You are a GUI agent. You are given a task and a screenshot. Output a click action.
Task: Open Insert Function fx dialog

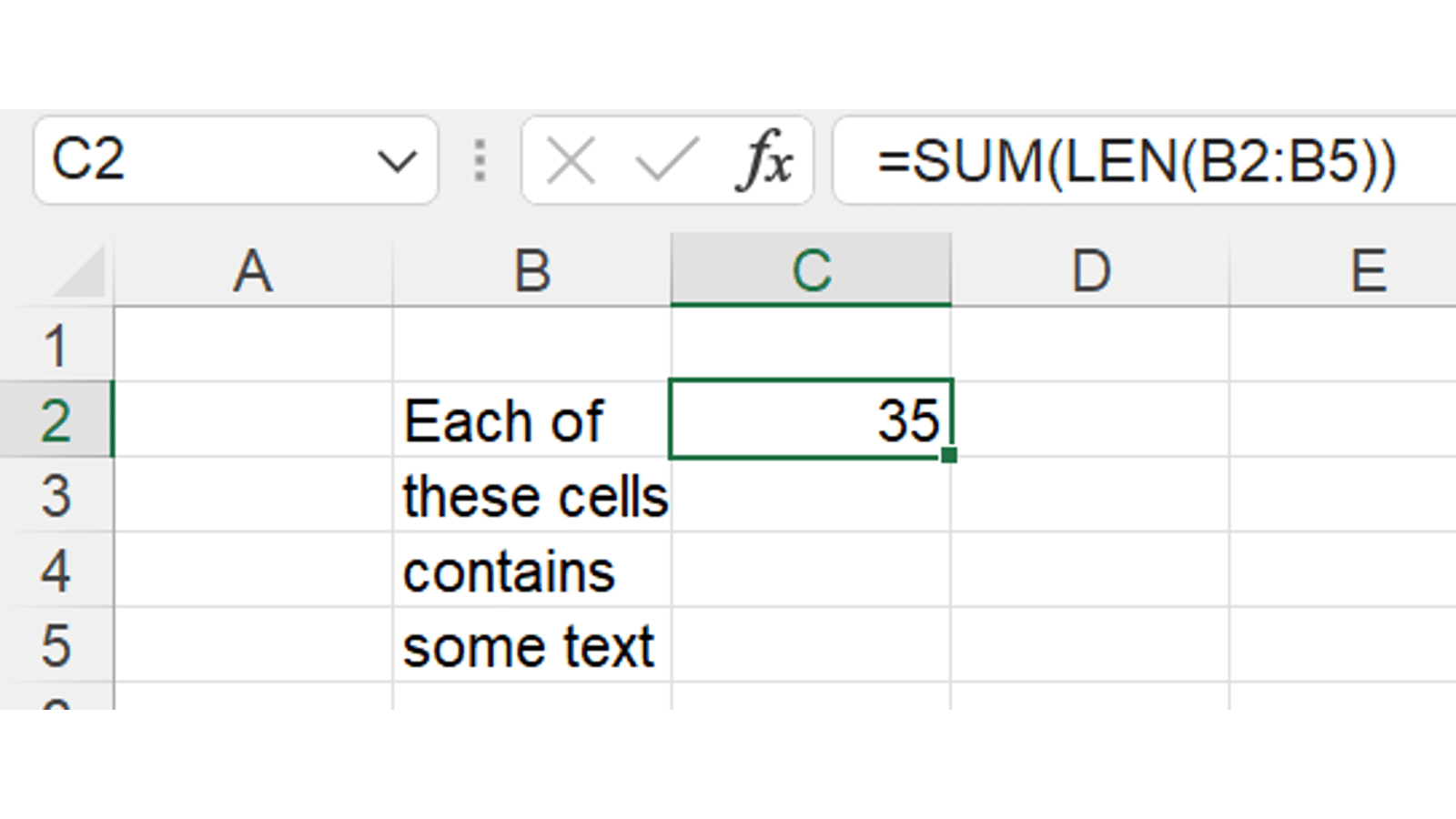click(x=764, y=161)
